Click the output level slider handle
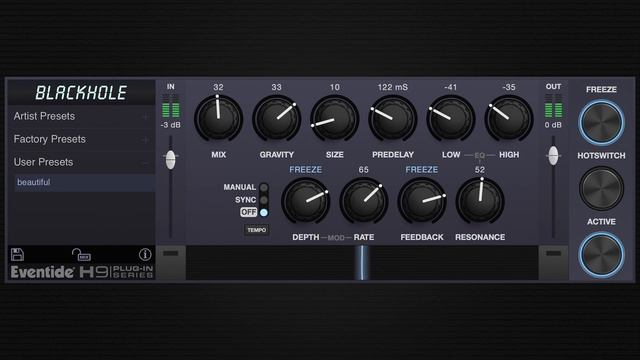The height and width of the screenshot is (360, 640). 553,156
